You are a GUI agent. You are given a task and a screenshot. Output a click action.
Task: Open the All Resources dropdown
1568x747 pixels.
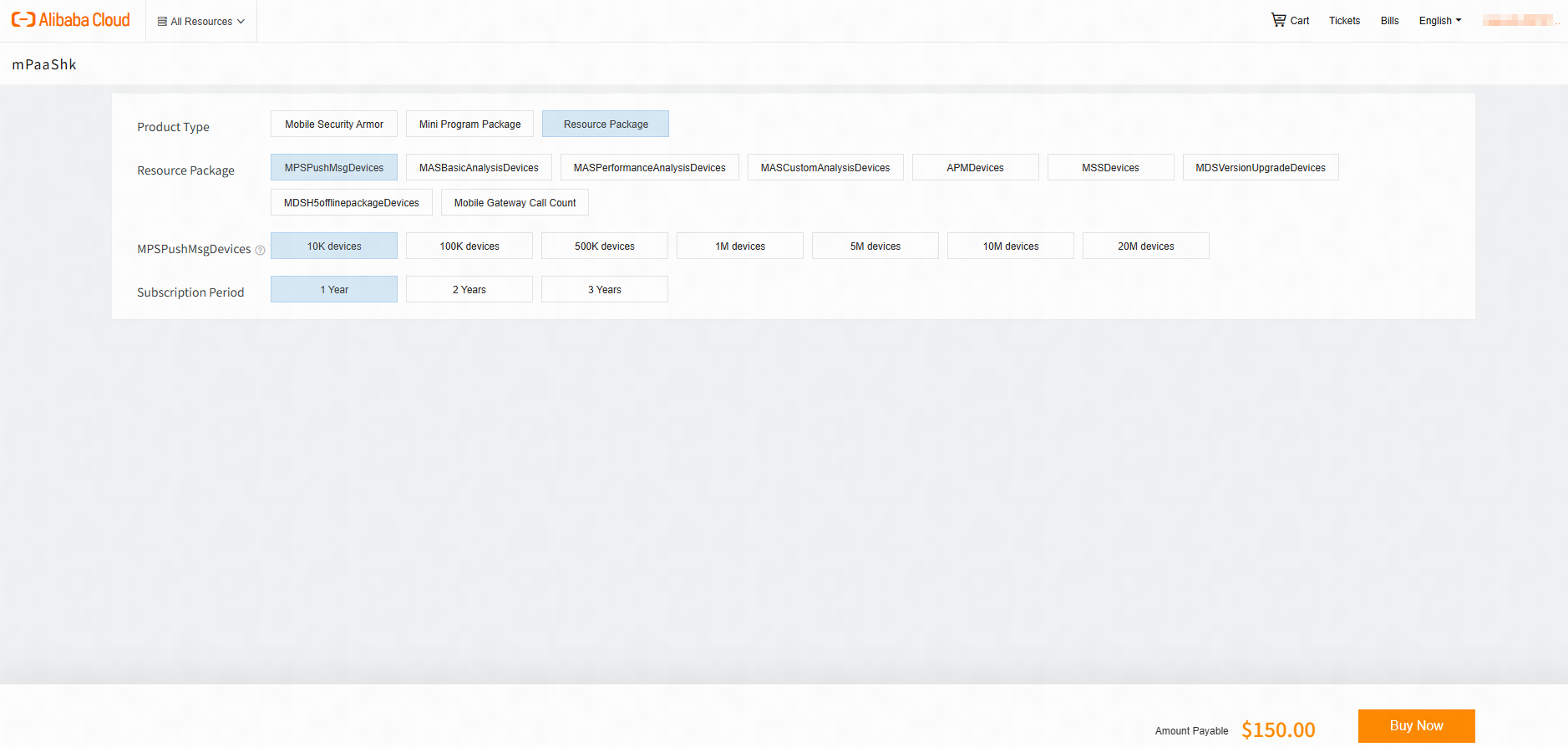[x=201, y=21]
